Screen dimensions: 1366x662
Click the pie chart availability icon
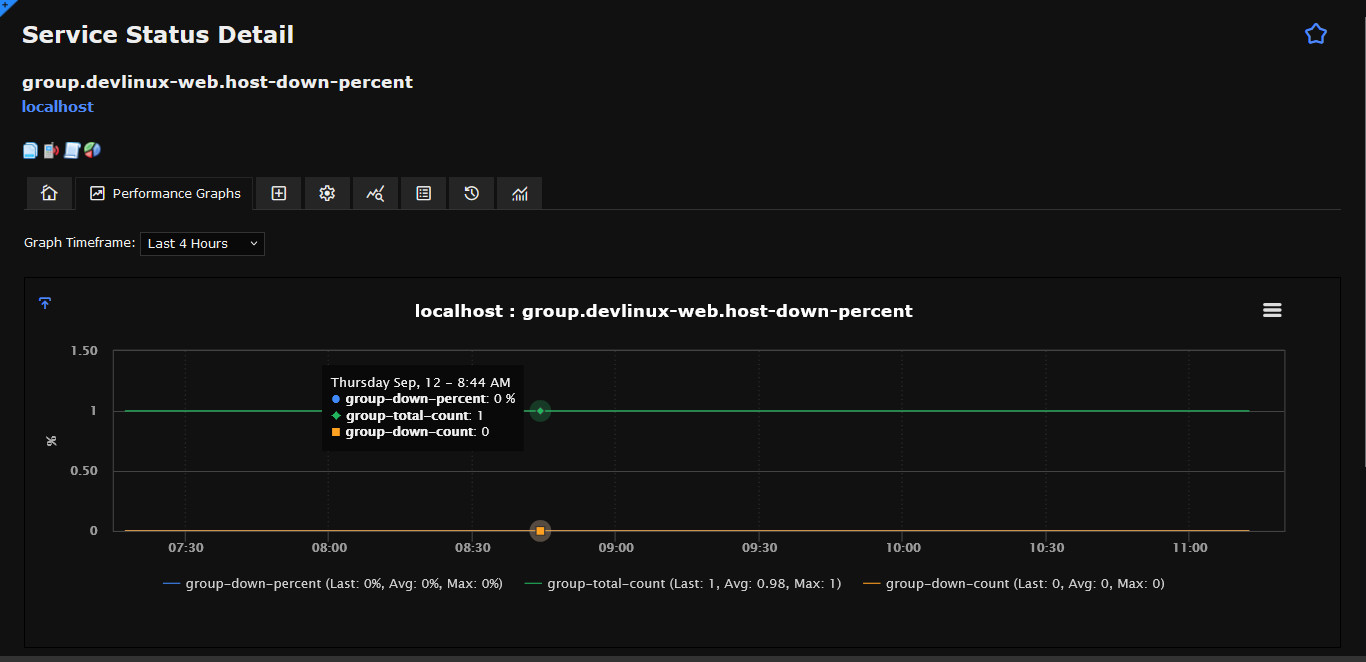point(92,150)
